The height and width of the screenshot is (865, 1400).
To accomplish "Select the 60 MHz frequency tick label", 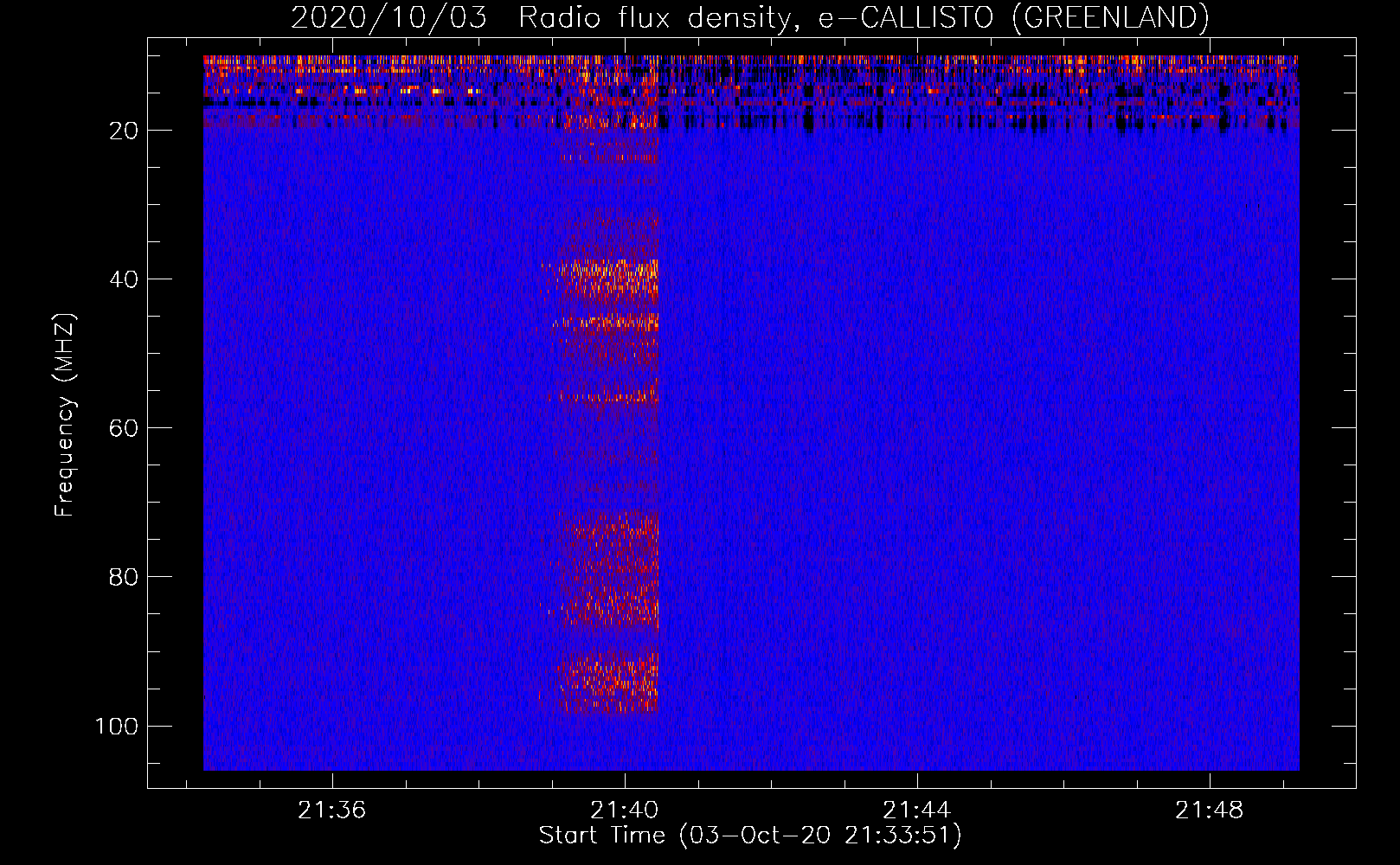I will [x=125, y=428].
